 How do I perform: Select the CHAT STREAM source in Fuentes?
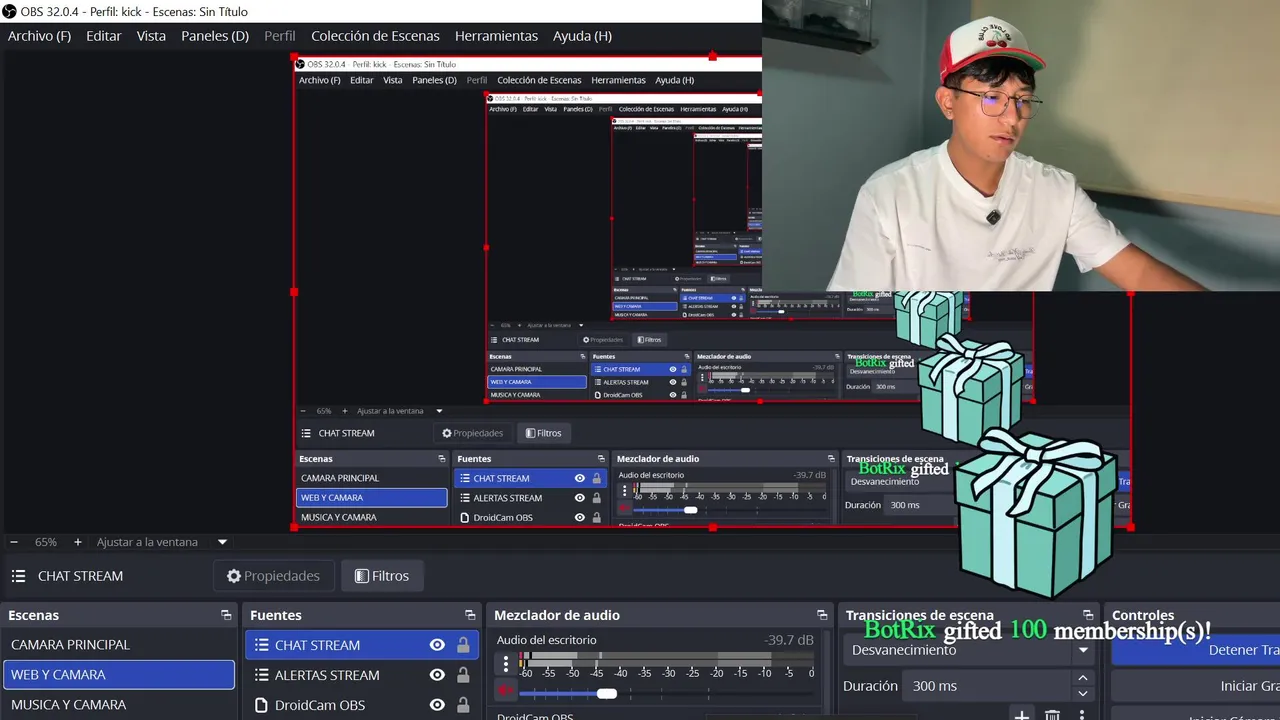click(x=362, y=645)
